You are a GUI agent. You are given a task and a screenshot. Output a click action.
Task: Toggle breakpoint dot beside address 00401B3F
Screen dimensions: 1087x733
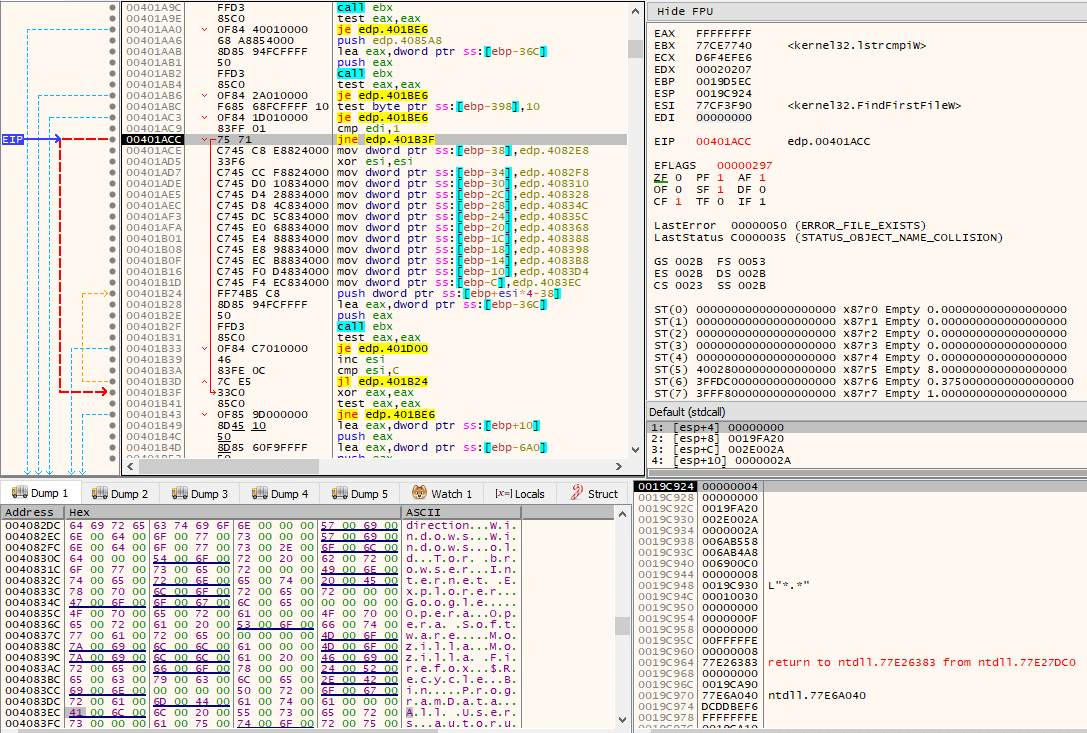click(113, 393)
